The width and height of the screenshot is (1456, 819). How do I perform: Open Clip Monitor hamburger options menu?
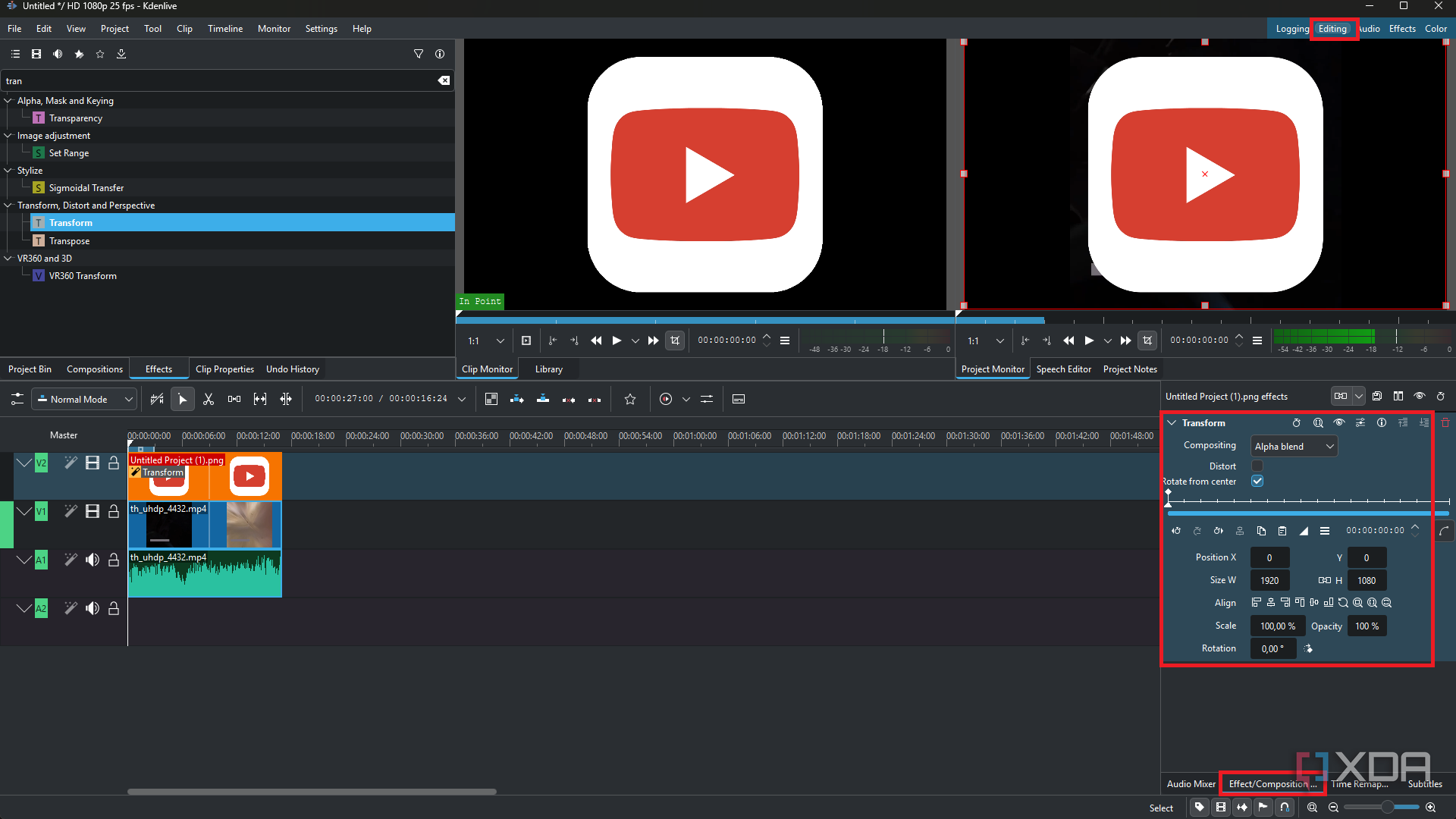pyautogui.click(x=785, y=340)
